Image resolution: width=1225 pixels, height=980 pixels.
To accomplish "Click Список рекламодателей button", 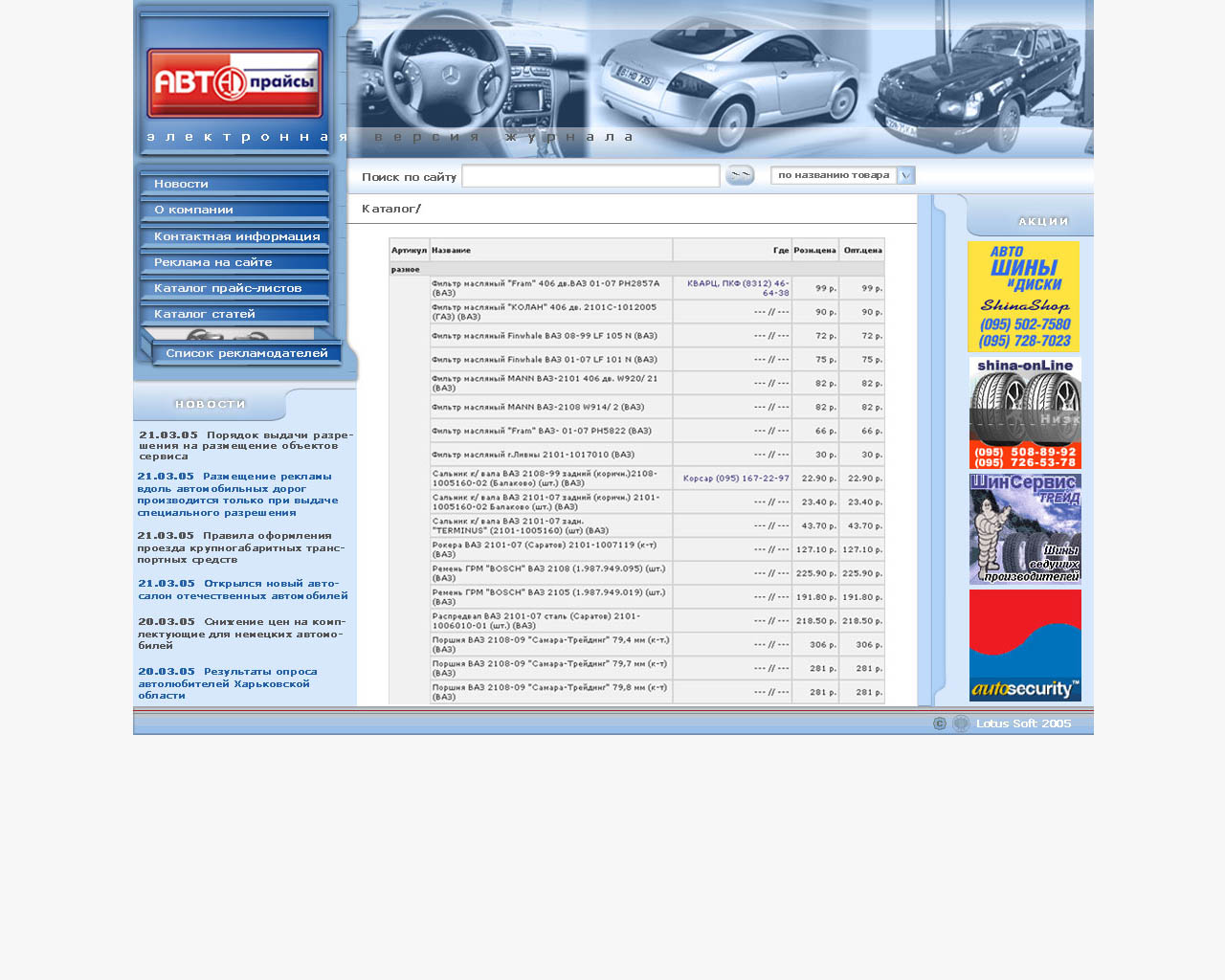I will [x=246, y=353].
